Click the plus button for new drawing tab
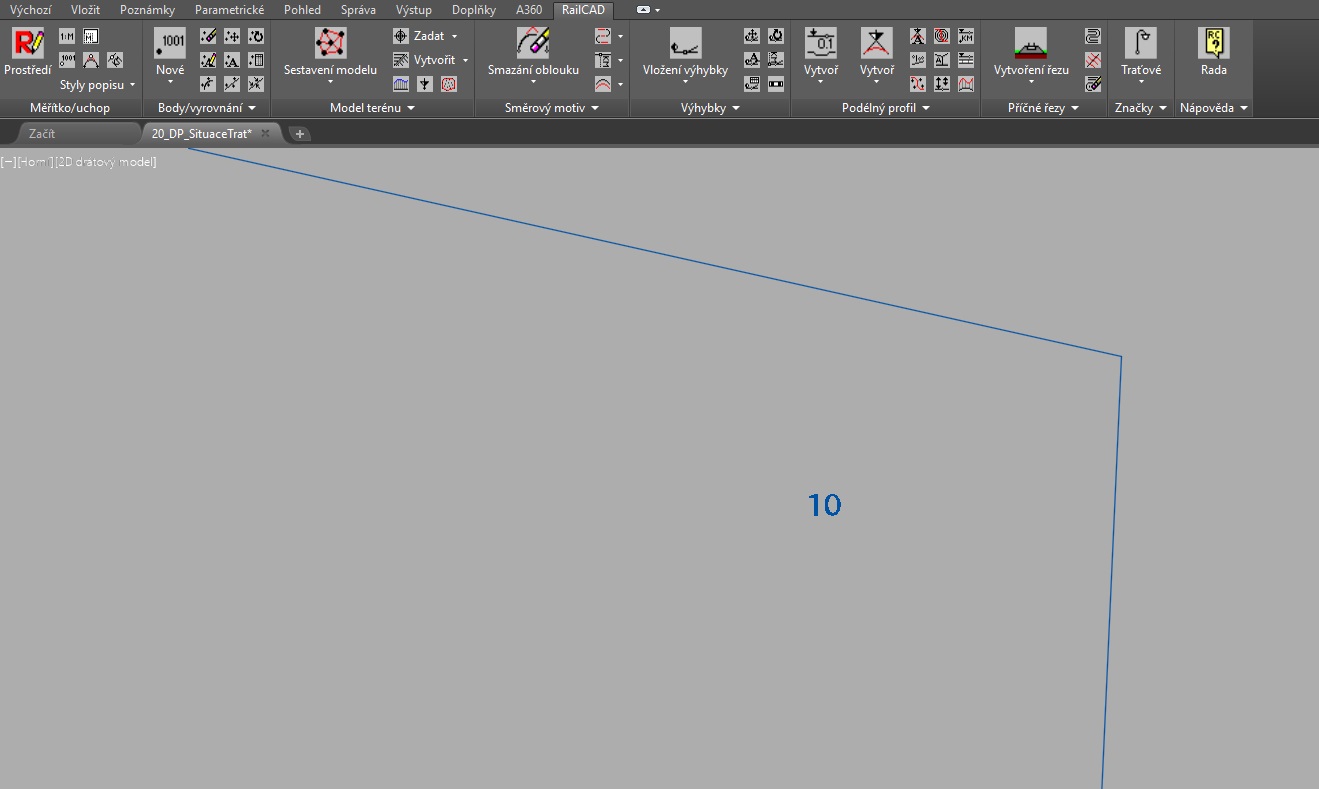The image size is (1319, 789). coord(300,134)
